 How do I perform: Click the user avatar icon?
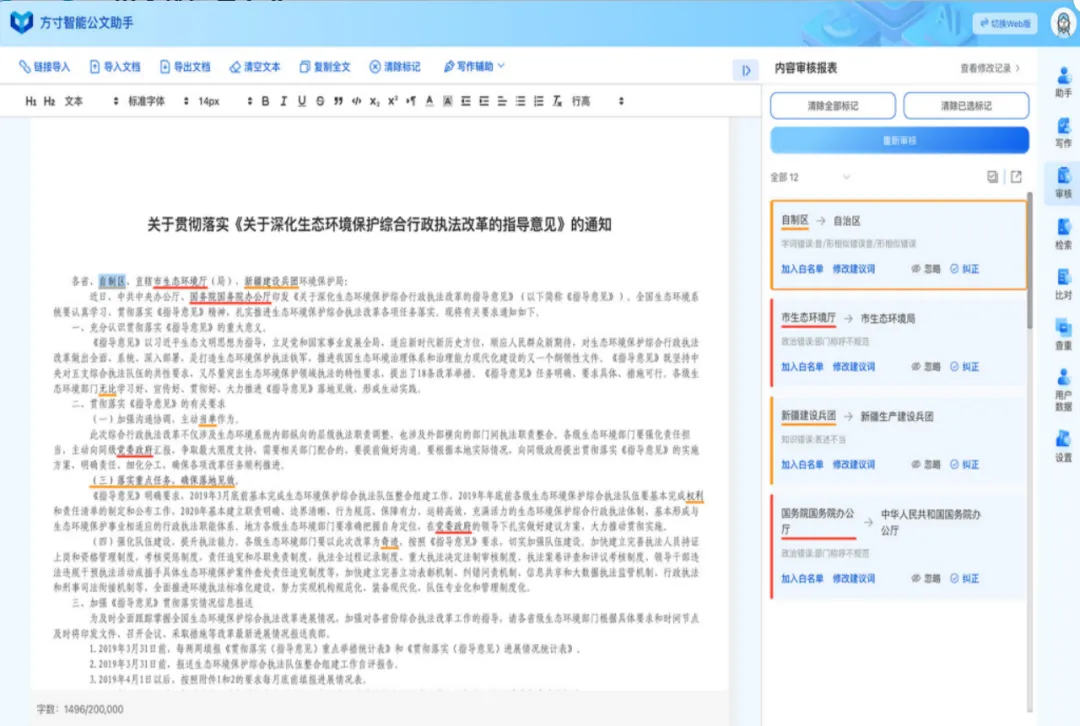[1064, 23]
